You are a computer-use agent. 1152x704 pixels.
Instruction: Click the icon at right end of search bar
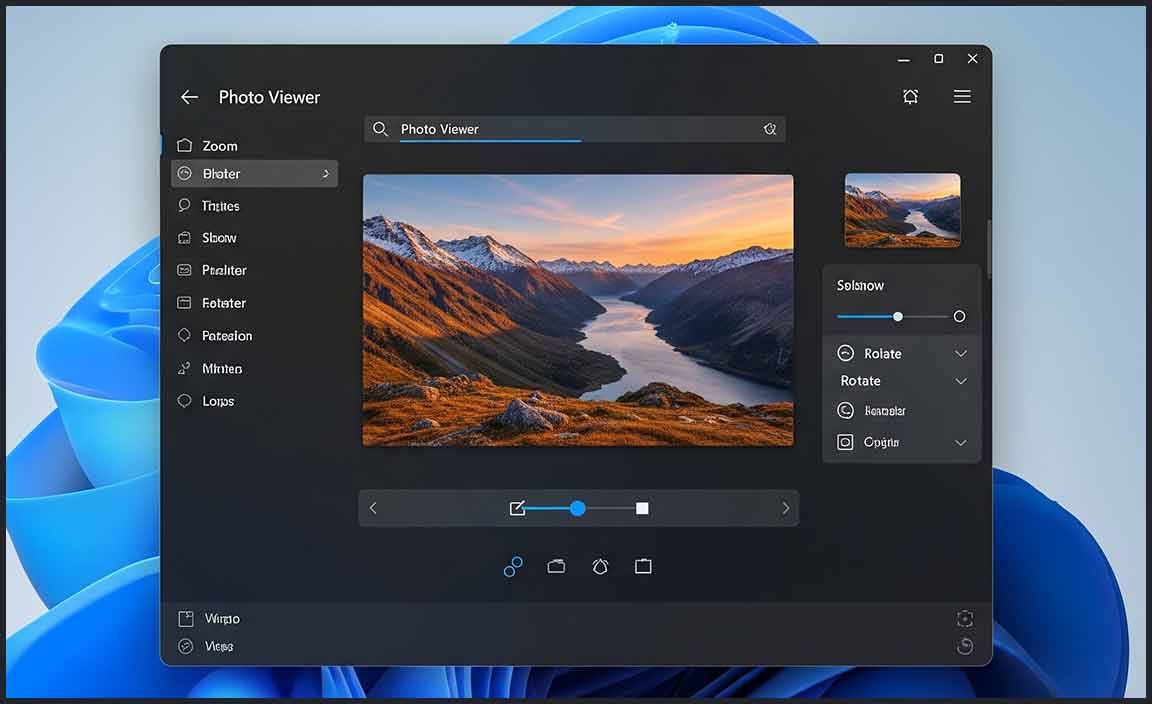click(x=769, y=129)
